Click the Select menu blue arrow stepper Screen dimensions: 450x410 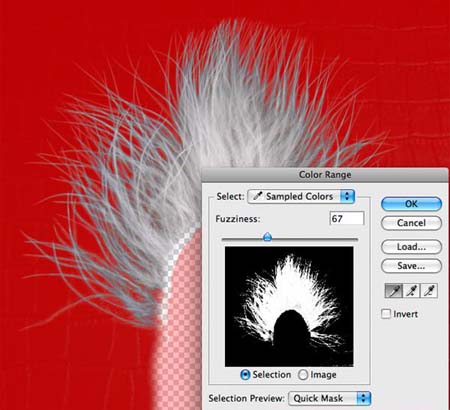pyautogui.click(x=347, y=197)
